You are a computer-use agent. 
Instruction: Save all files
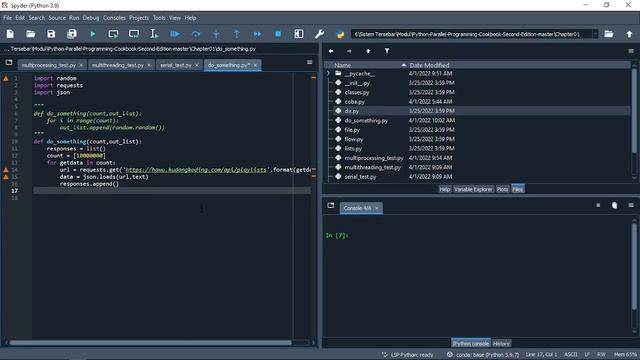(x=72, y=34)
